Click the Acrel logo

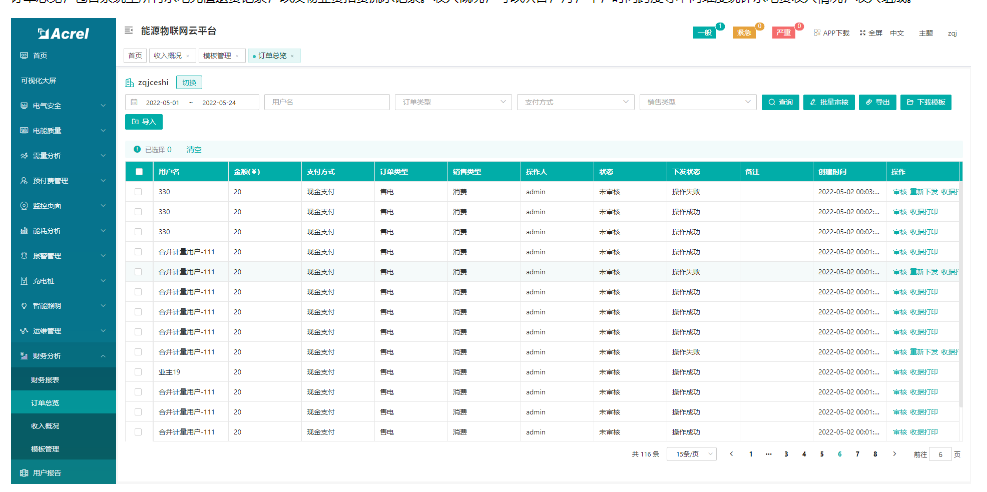tap(63, 33)
